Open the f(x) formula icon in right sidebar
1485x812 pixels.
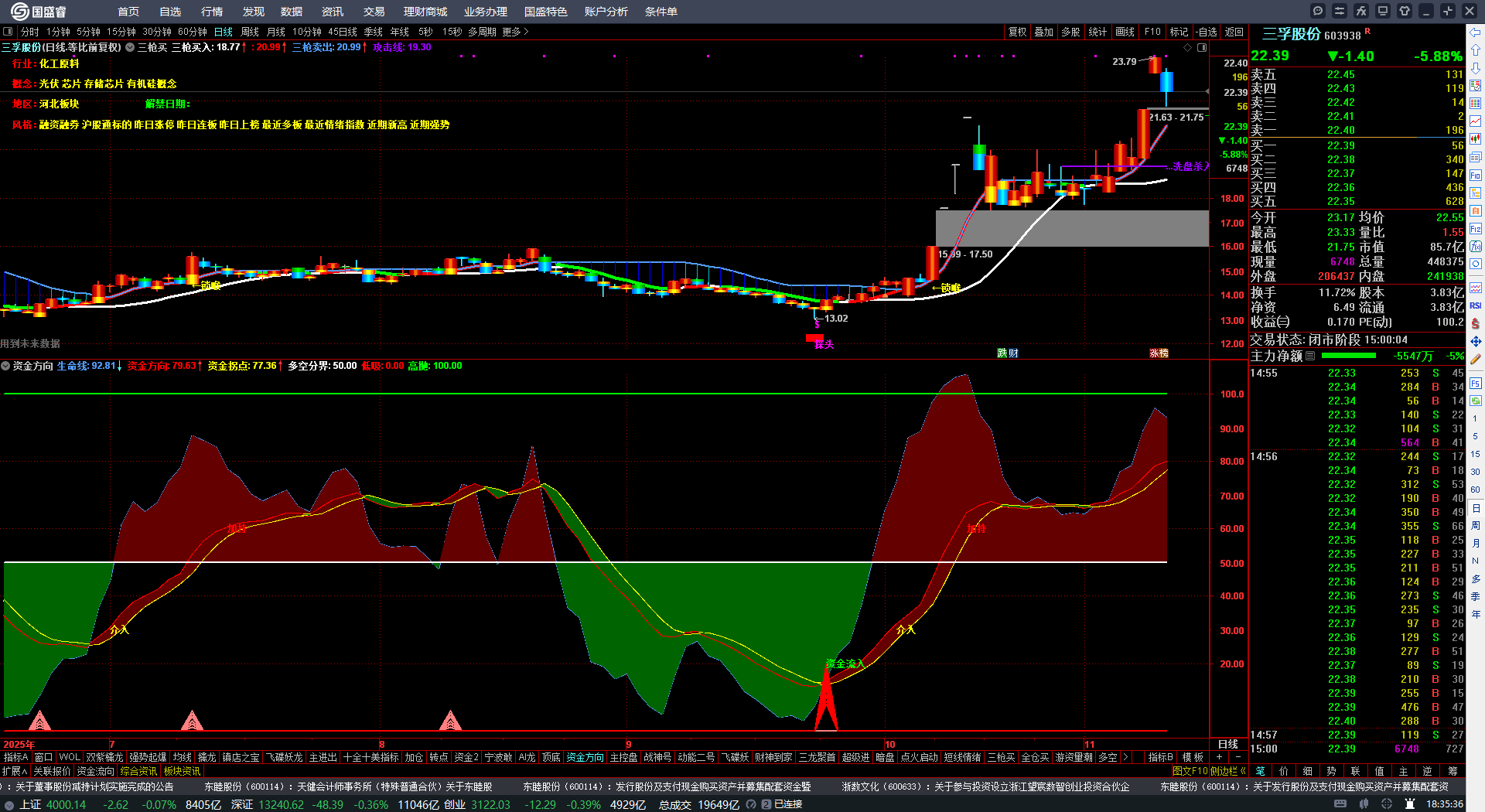tap(1476, 247)
